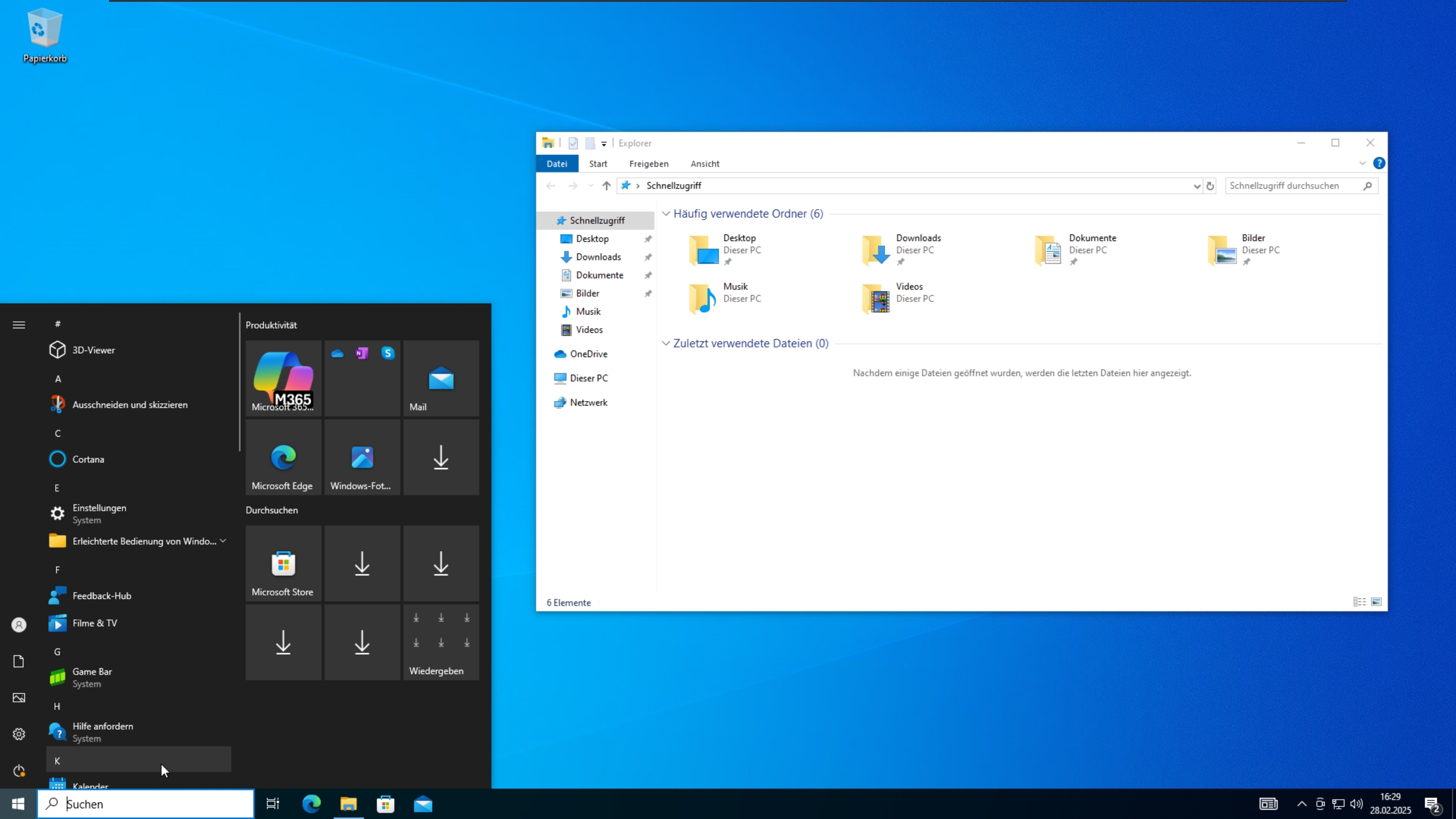Image resolution: width=1456 pixels, height=819 pixels.
Task: Toggle the Start menu hamburger expand button
Action: point(19,325)
